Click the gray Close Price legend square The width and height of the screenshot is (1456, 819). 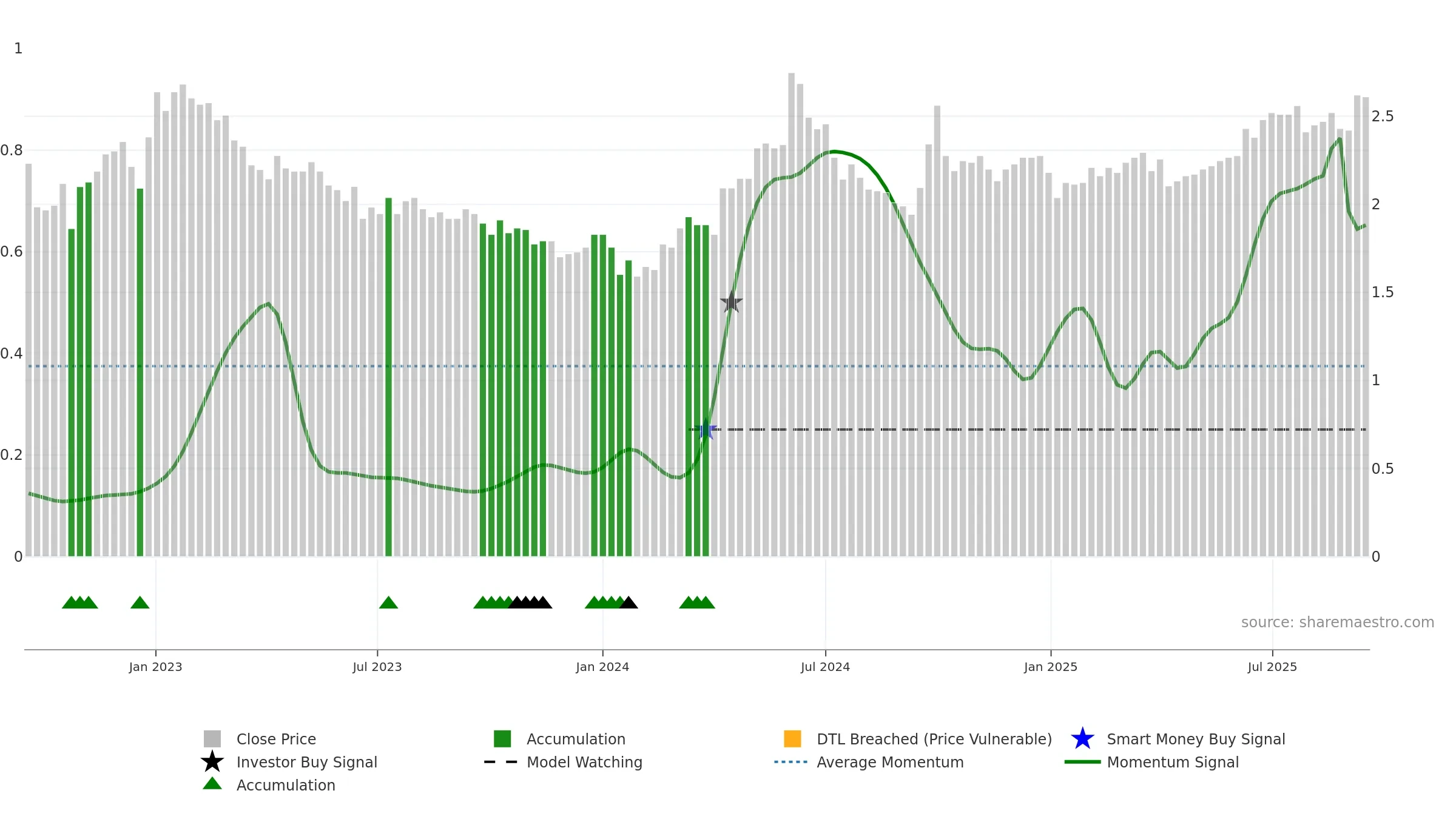(212, 739)
